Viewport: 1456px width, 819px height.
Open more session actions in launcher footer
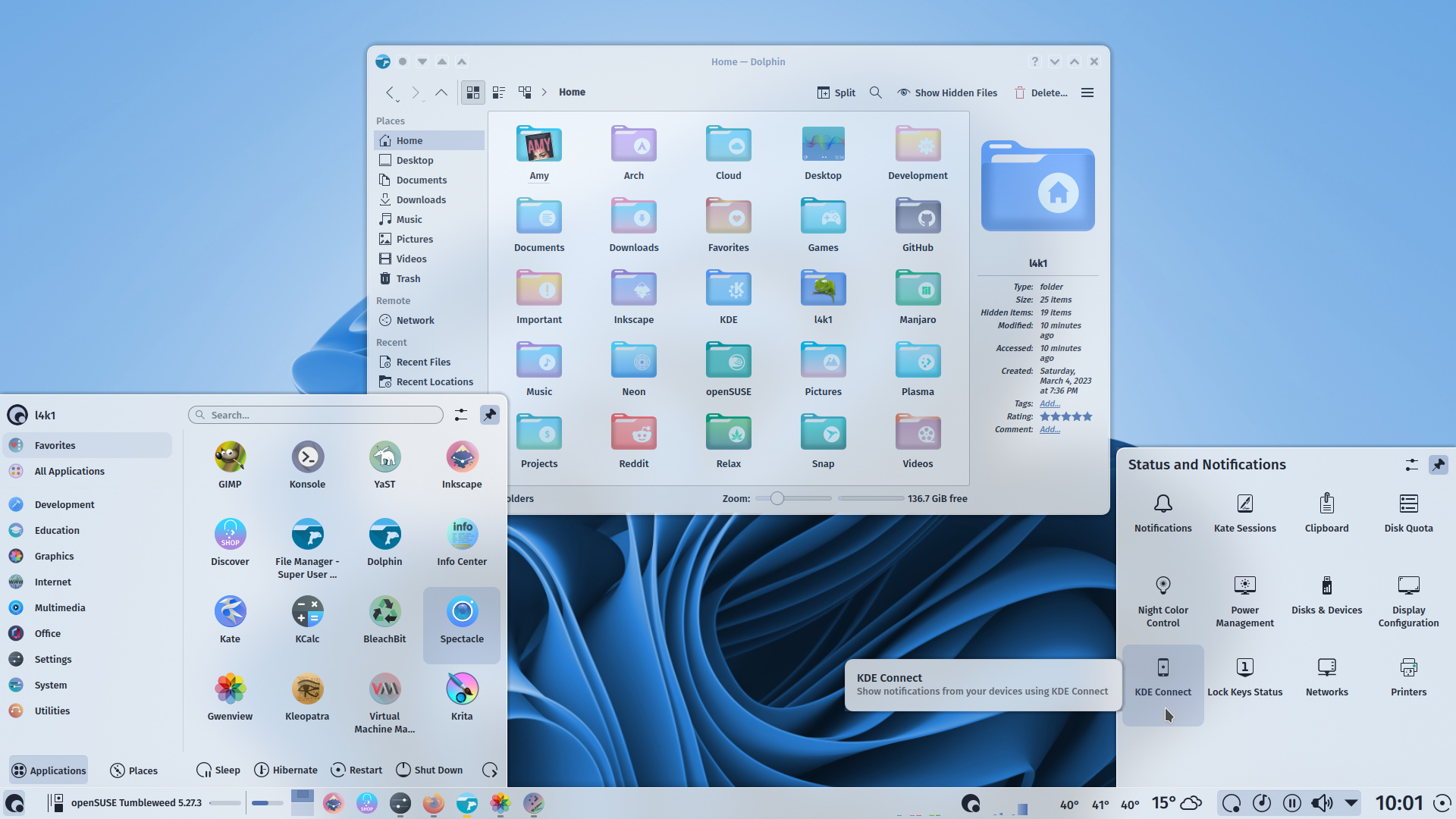[x=490, y=770]
